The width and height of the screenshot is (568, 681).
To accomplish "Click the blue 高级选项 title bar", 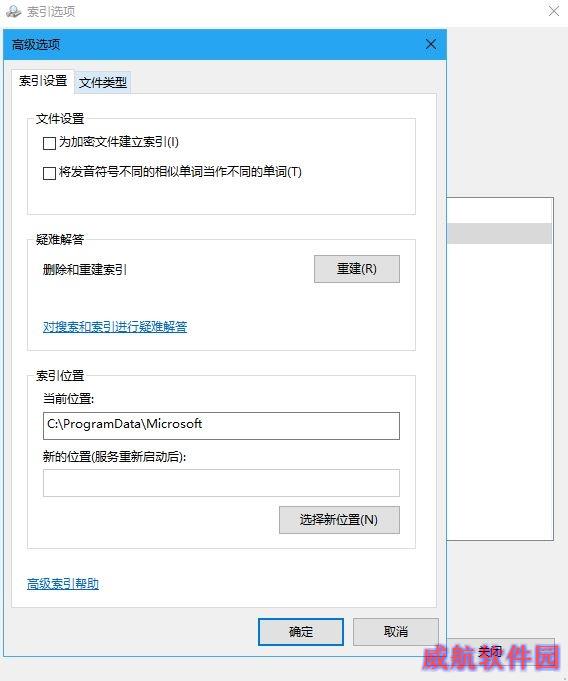I will click(217, 44).
